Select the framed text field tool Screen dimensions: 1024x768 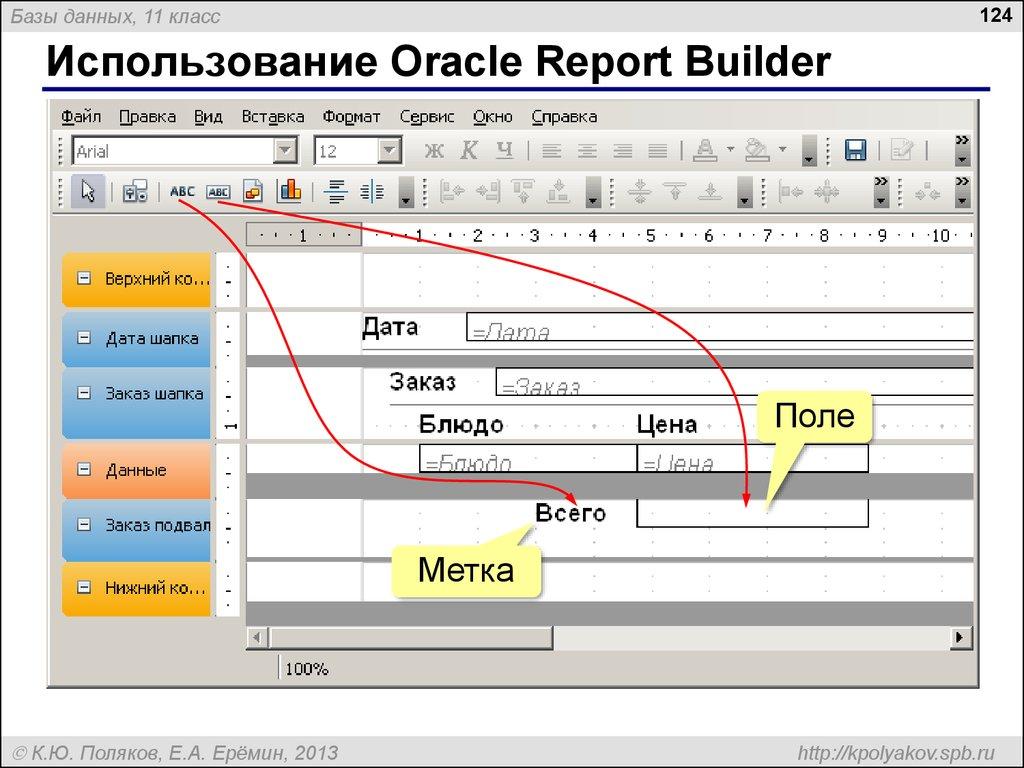click(x=219, y=191)
